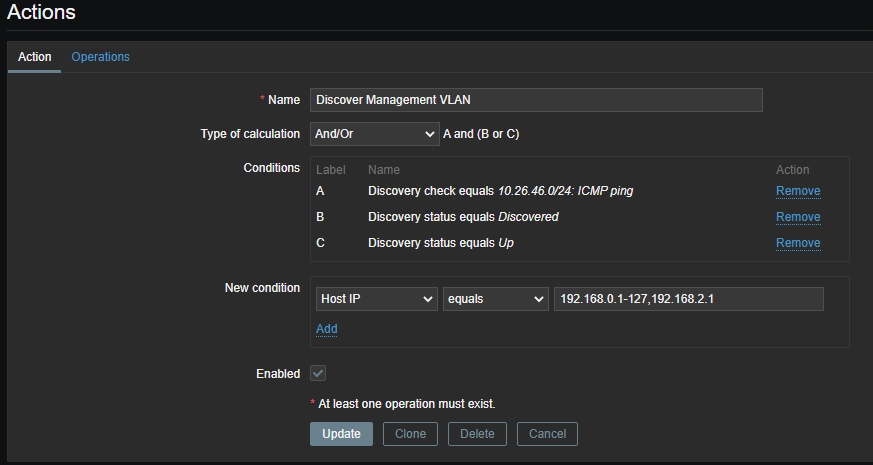Select the Action tab

[x=34, y=57]
